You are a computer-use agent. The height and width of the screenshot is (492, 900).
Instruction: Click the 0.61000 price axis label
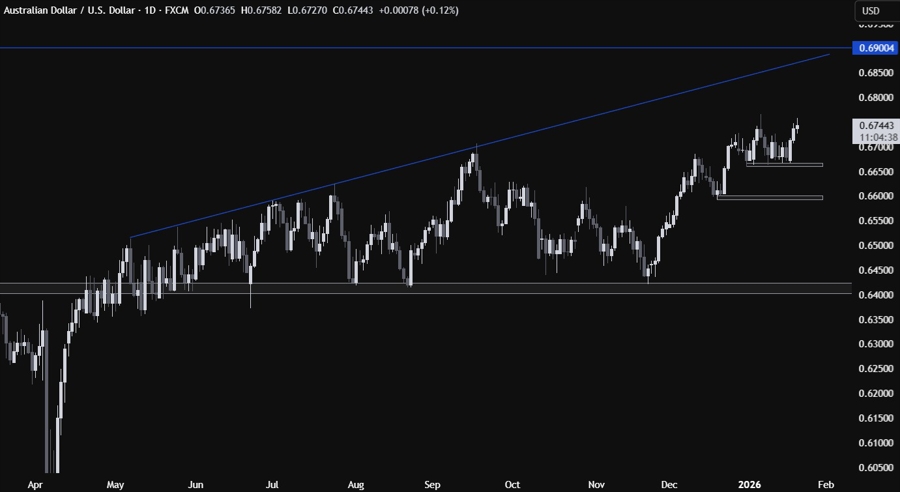(x=878, y=443)
